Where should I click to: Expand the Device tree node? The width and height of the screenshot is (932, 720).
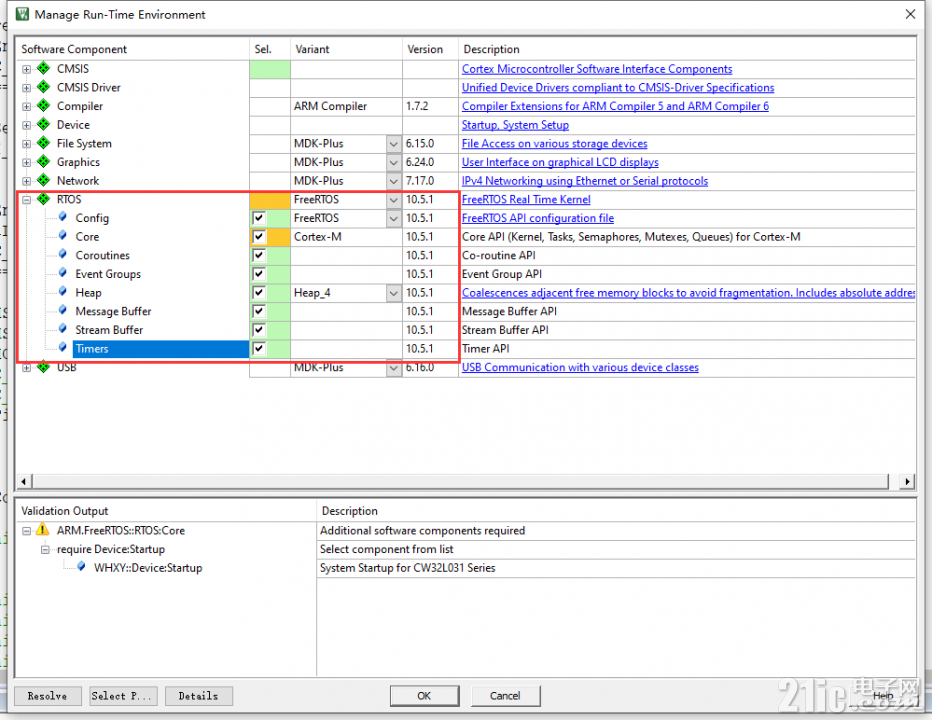[27, 125]
